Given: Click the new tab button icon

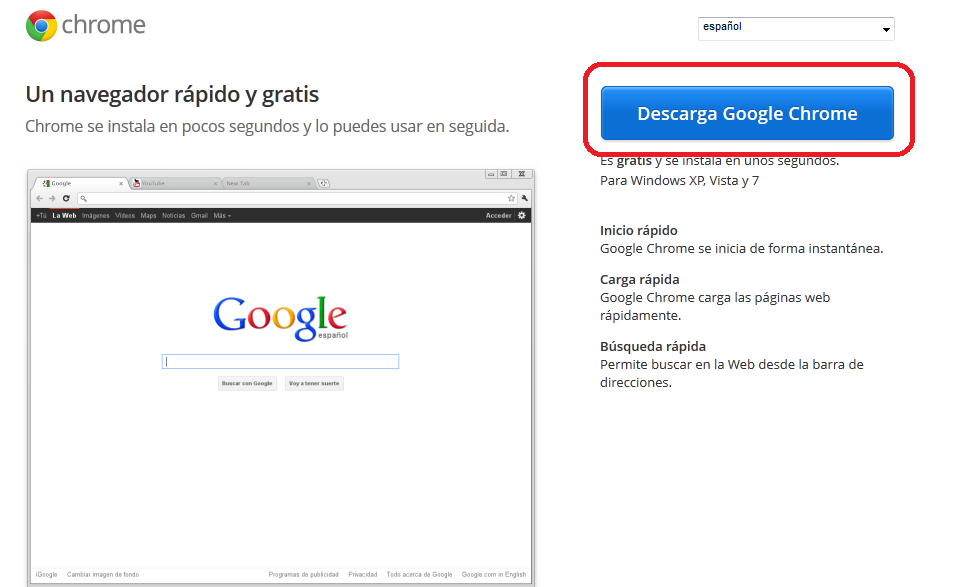Looking at the screenshot, I should click(x=324, y=183).
